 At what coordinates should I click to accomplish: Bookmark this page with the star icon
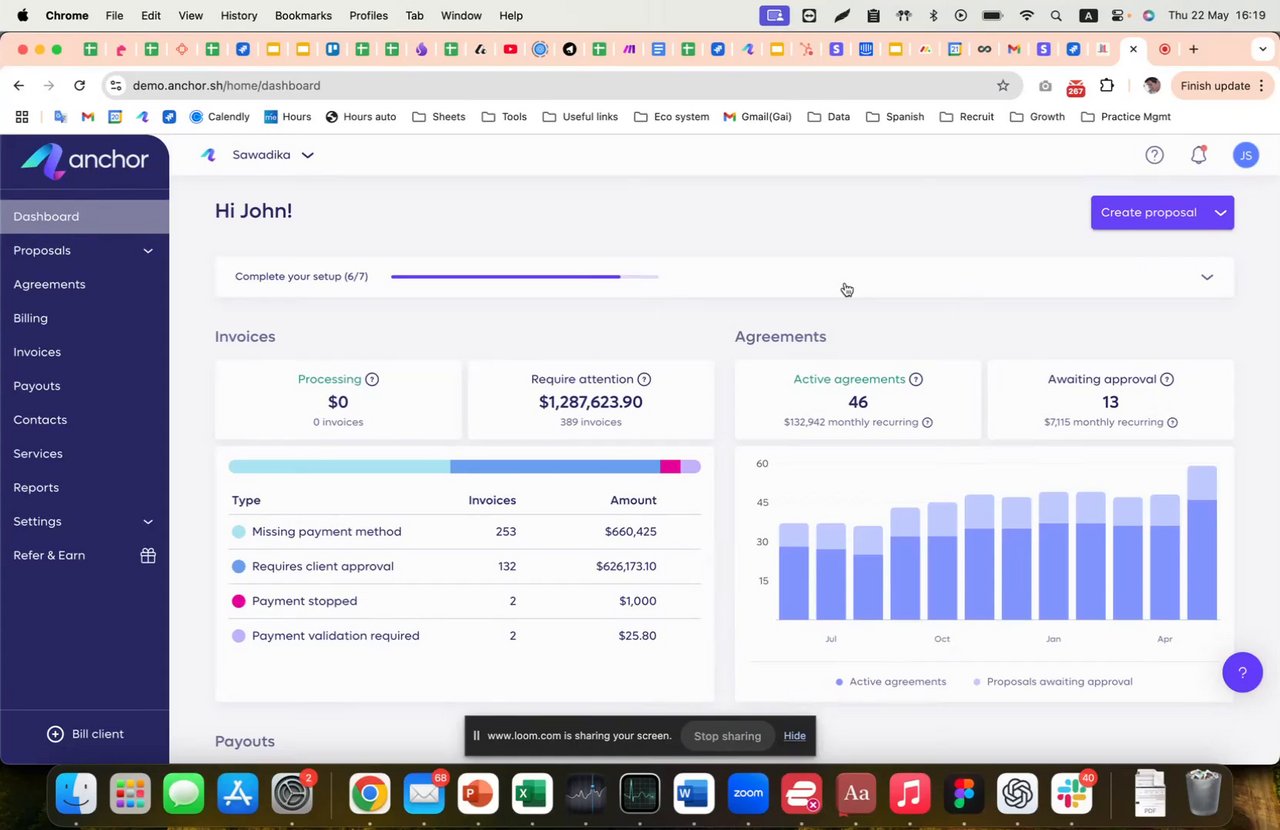(x=1003, y=86)
